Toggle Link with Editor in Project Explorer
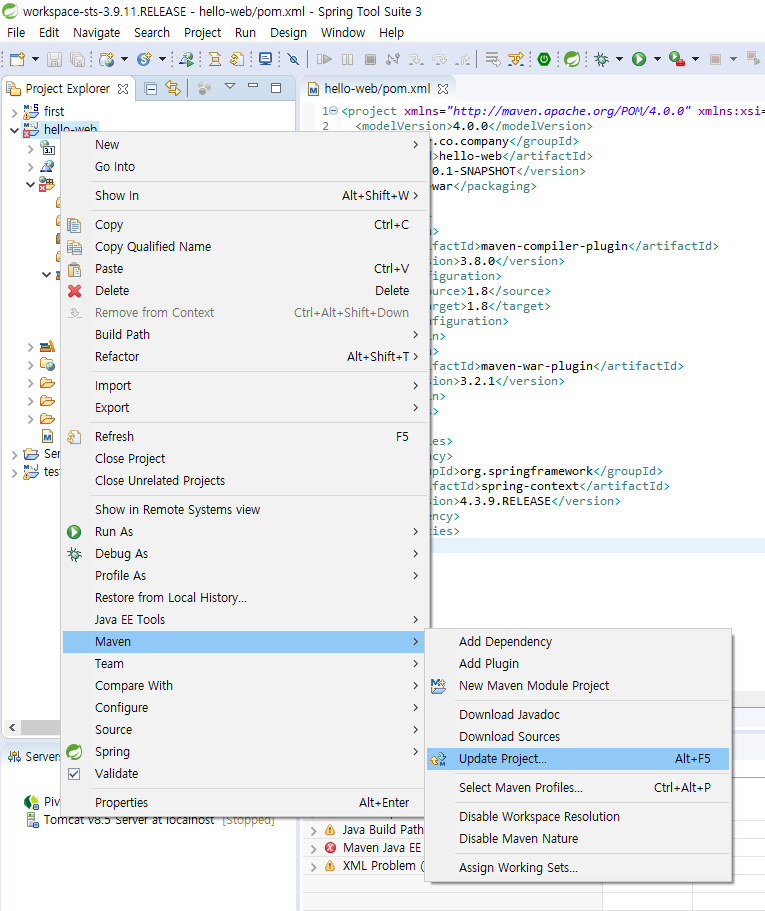Image resolution: width=765 pixels, height=911 pixels. [x=173, y=88]
